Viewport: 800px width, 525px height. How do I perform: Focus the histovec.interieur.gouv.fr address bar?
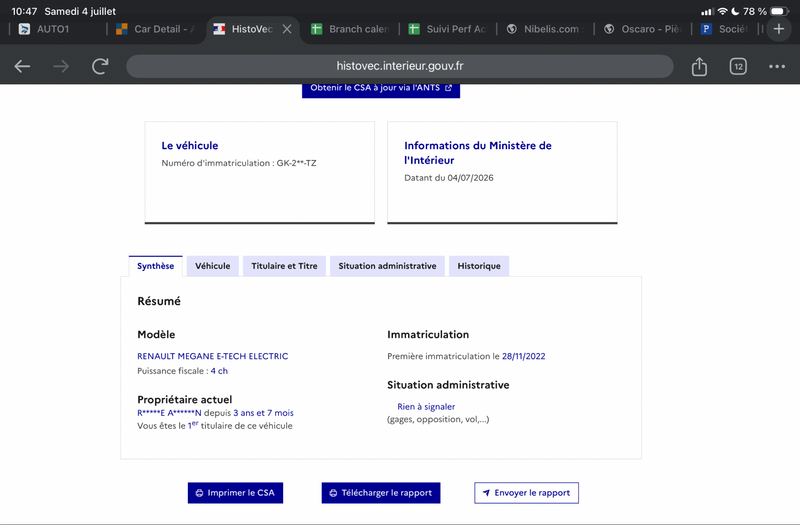point(399,66)
